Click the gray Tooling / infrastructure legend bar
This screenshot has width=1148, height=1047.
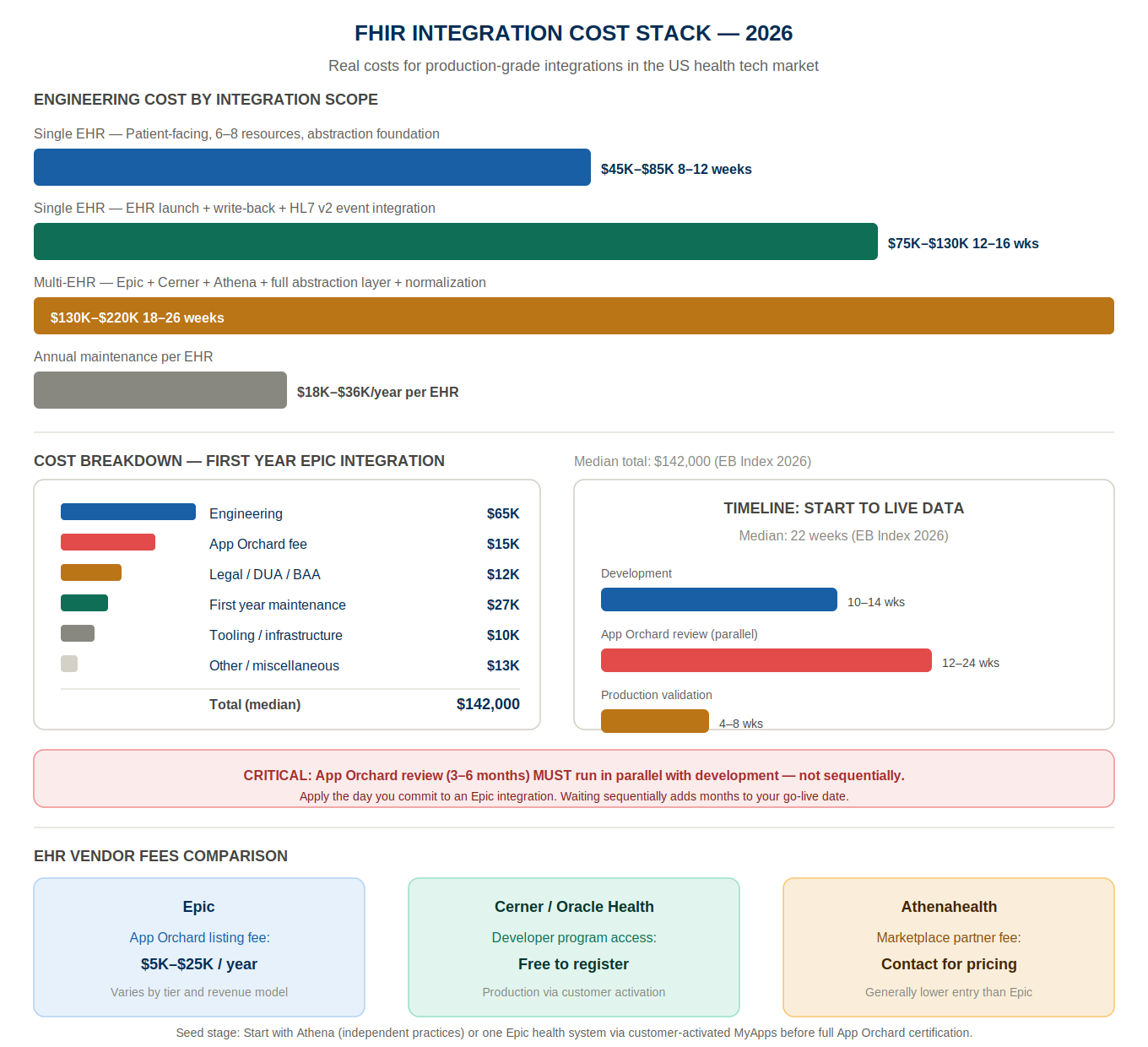(78, 633)
